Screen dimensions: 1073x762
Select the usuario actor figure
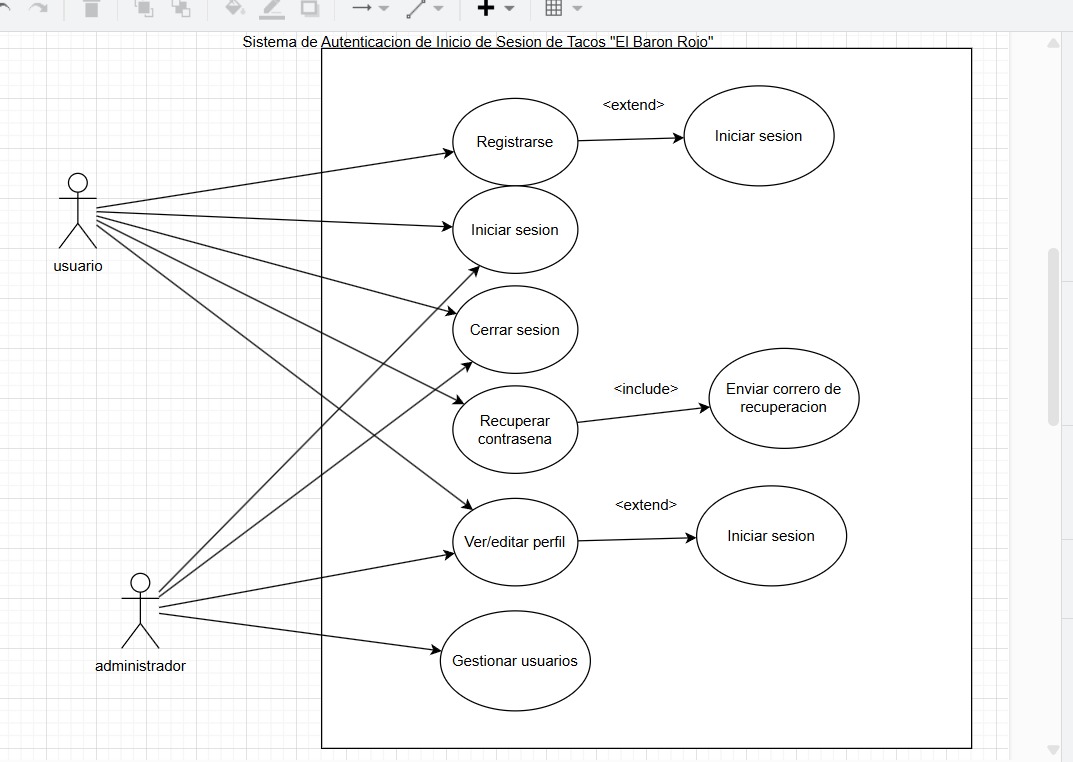tap(77, 210)
